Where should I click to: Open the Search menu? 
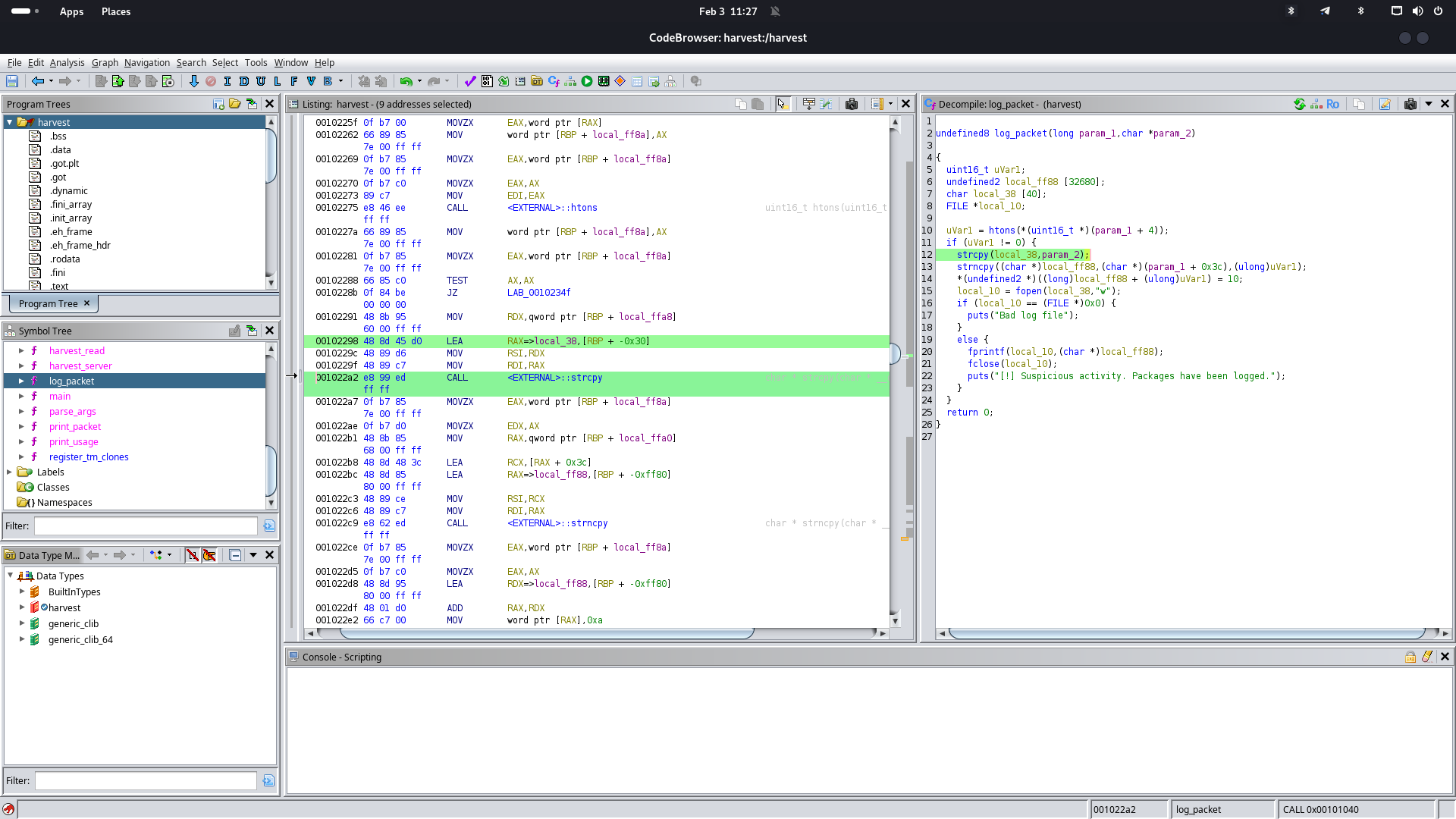[x=191, y=62]
